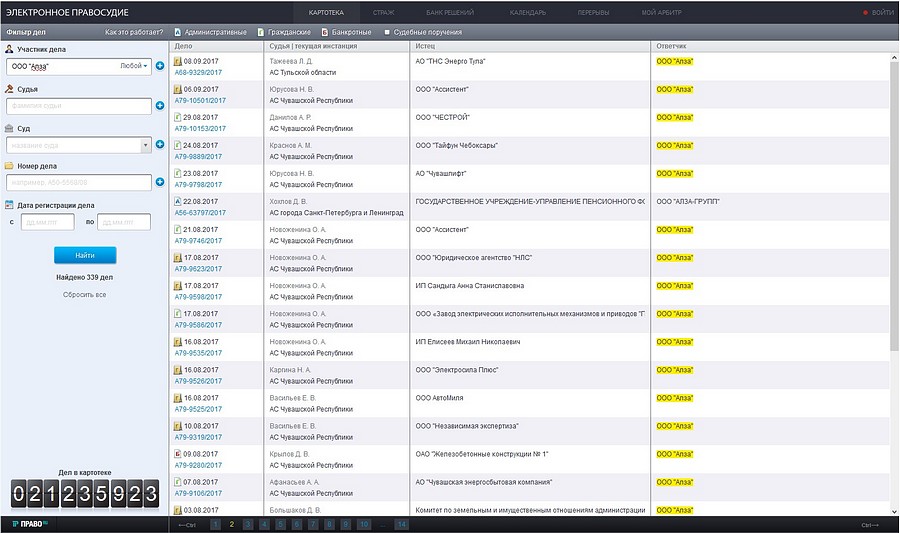This screenshot has height=533, width=900.
Task: Toggle the Административные case type filter
Action: pos(211,32)
